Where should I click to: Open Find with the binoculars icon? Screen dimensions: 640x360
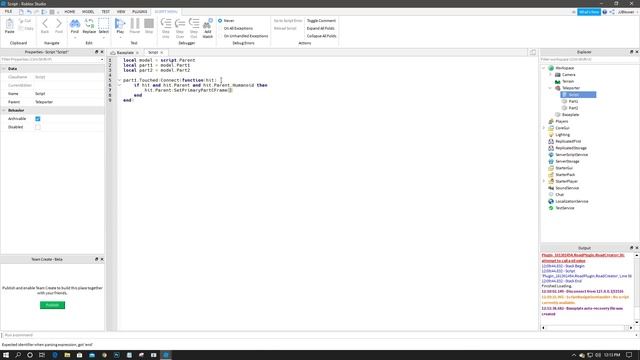[x=75, y=23]
